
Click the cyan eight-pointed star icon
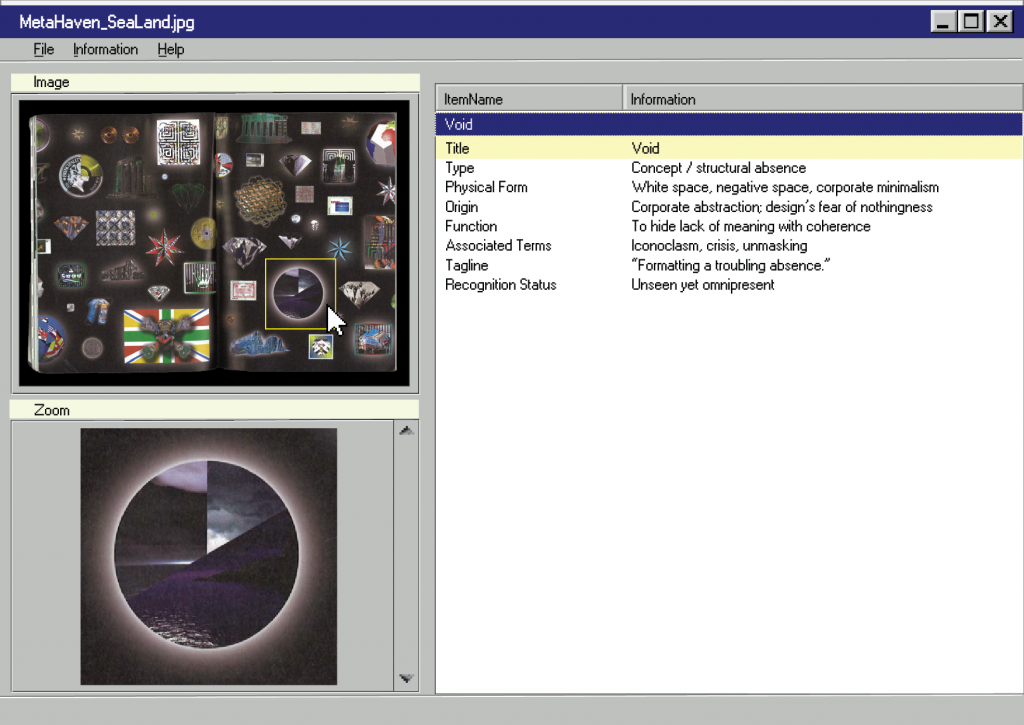pos(339,248)
